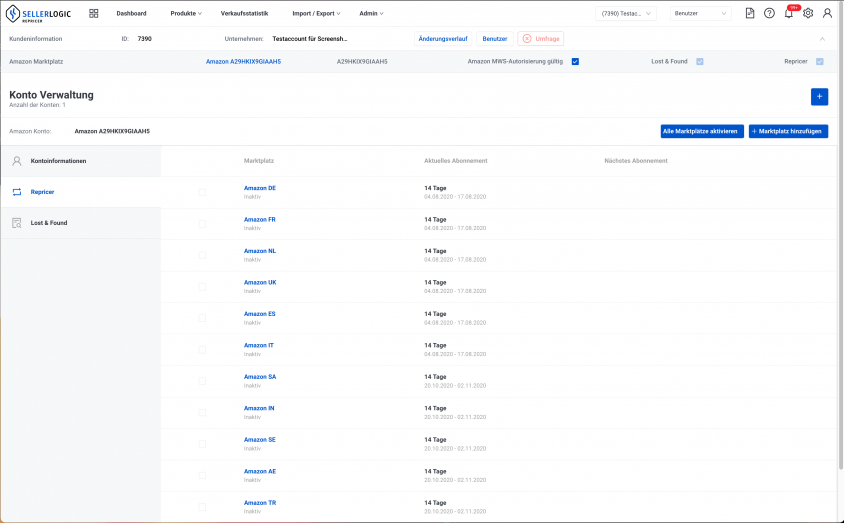This screenshot has width=844, height=523.
Task: Check the Amazon ES row checkbox
Action: coord(202,318)
